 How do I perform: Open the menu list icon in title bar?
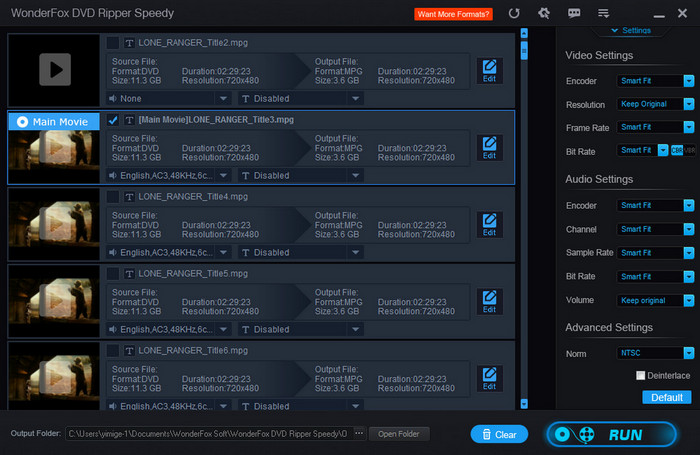tap(604, 13)
